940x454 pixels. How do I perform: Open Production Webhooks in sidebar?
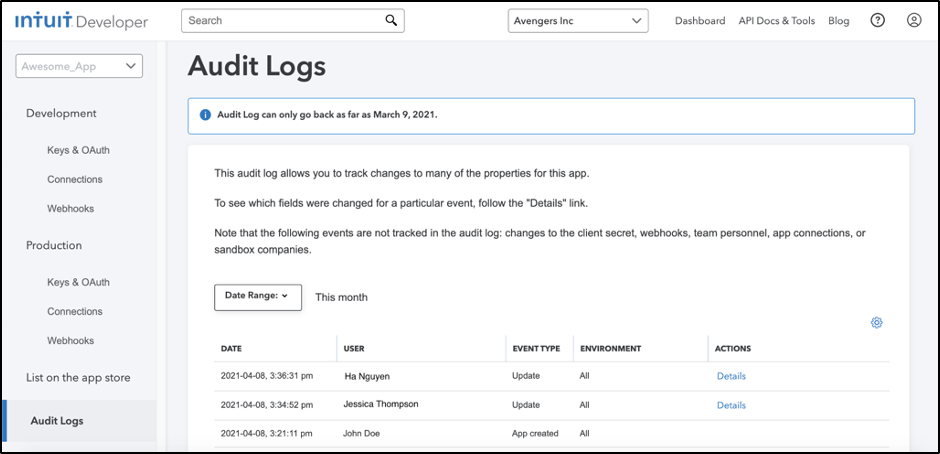[71, 340]
